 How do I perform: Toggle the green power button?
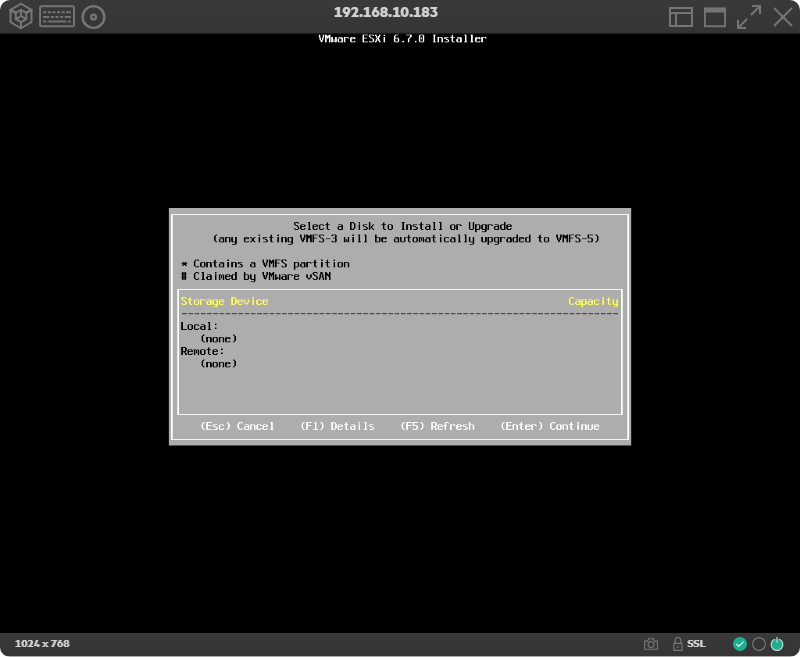[x=779, y=643]
